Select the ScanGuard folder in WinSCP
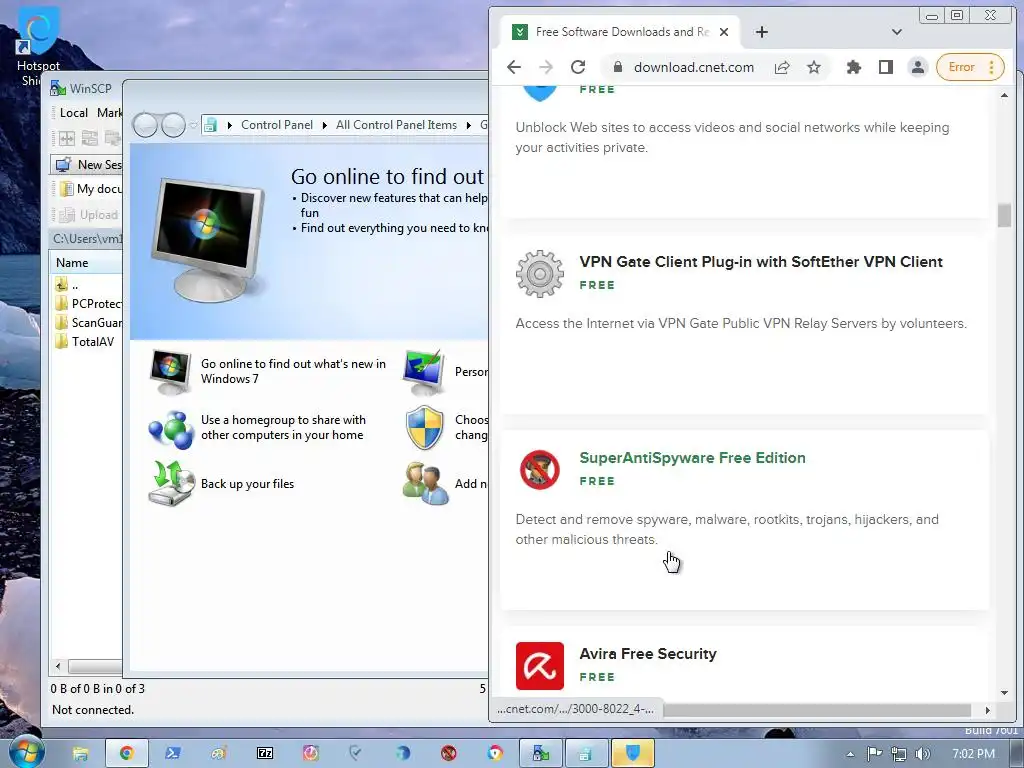Viewport: 1024px width, 768px height. point(89,323)
